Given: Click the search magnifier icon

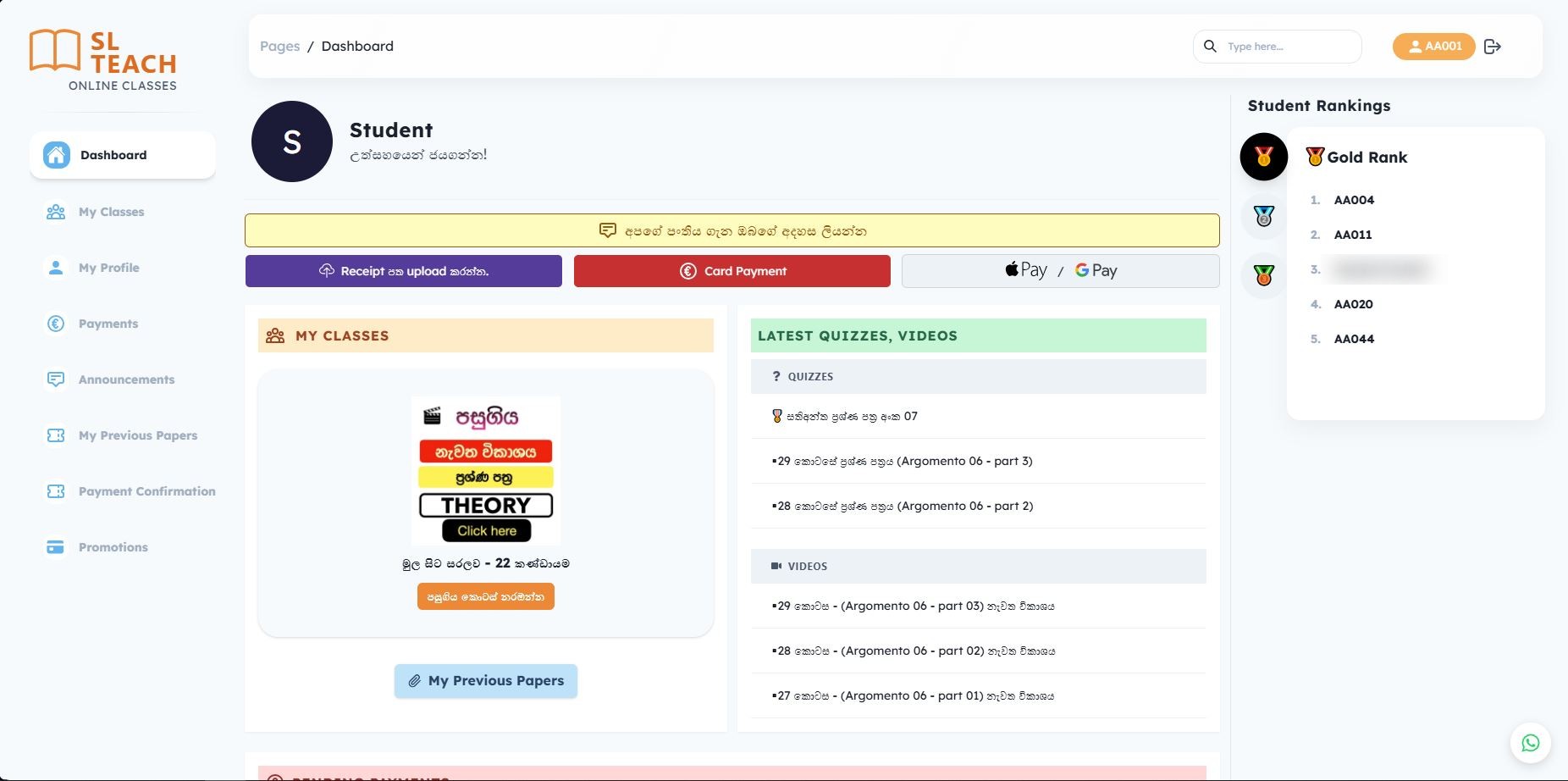Looking at the screenshot, I should (1211, 47).
